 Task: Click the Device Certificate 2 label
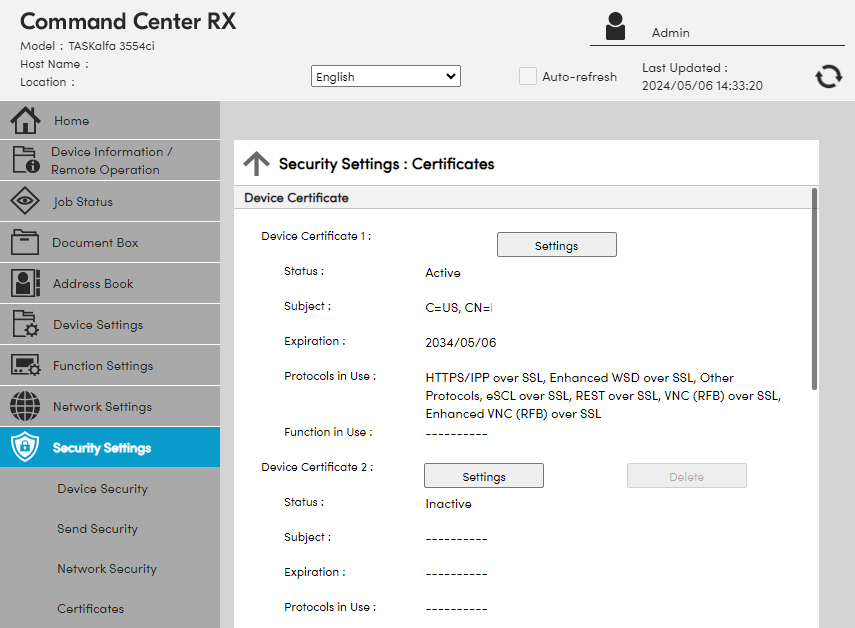317,467
